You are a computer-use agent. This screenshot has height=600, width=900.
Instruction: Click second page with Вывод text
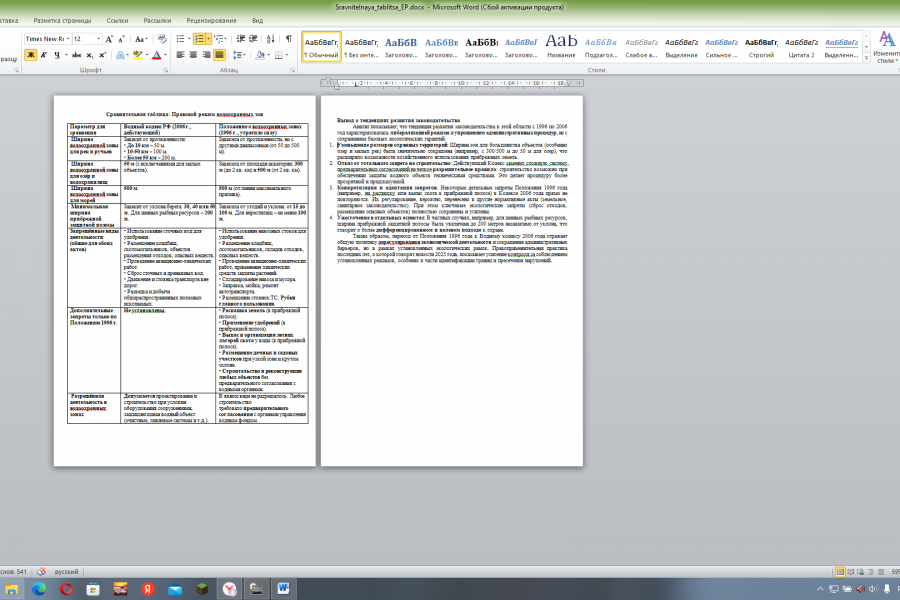pos(452,281)
